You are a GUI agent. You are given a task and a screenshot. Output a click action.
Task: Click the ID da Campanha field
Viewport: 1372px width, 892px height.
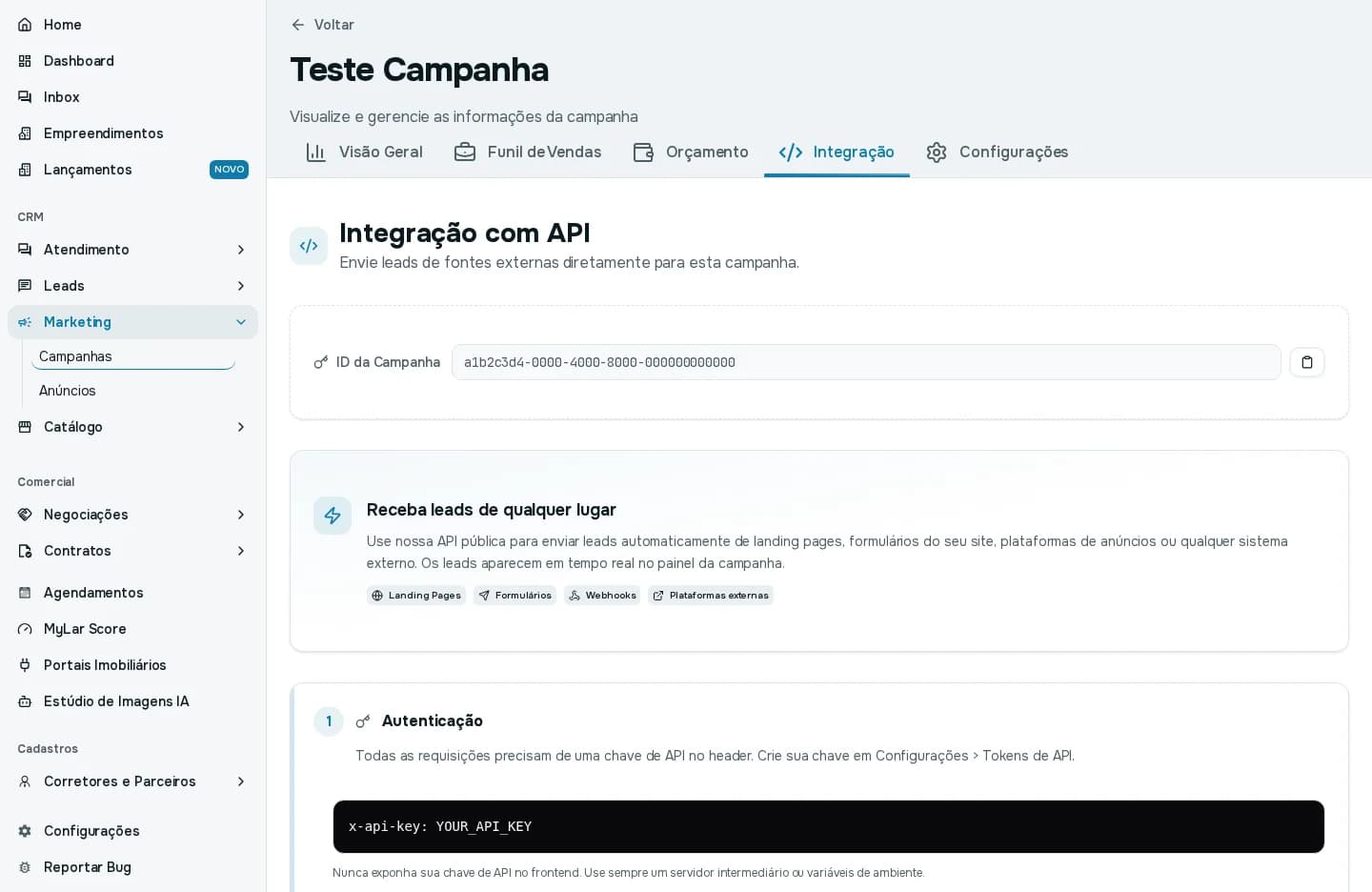click(866, 362)
